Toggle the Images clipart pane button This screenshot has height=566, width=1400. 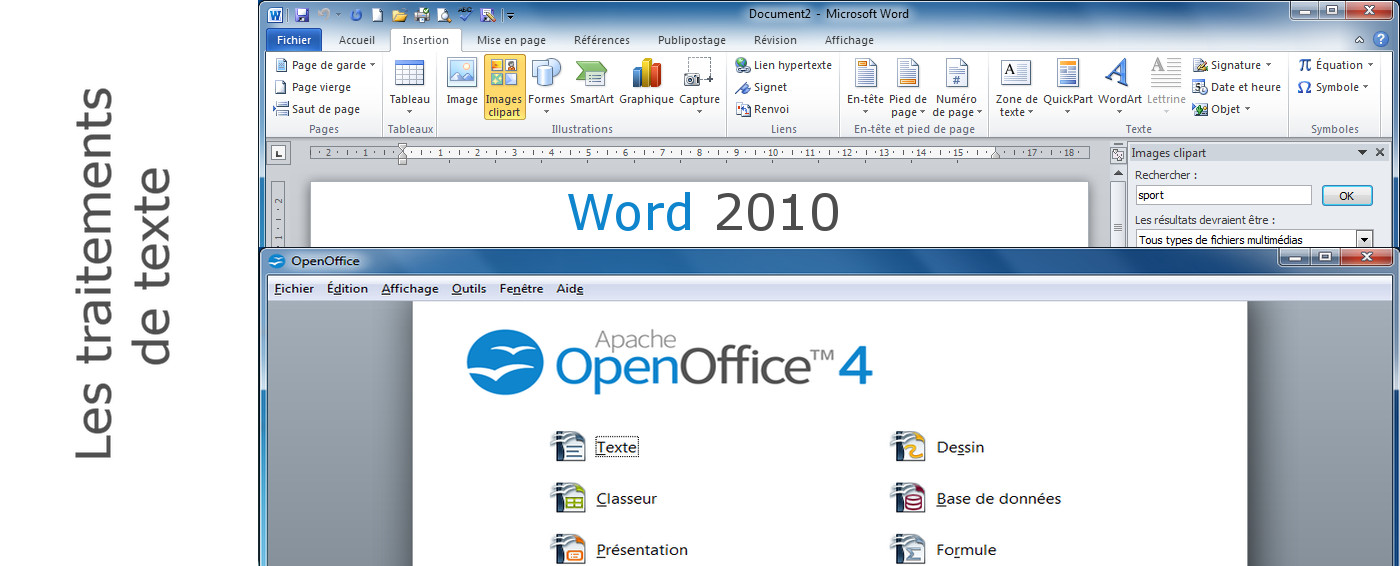tap(504, 86)
